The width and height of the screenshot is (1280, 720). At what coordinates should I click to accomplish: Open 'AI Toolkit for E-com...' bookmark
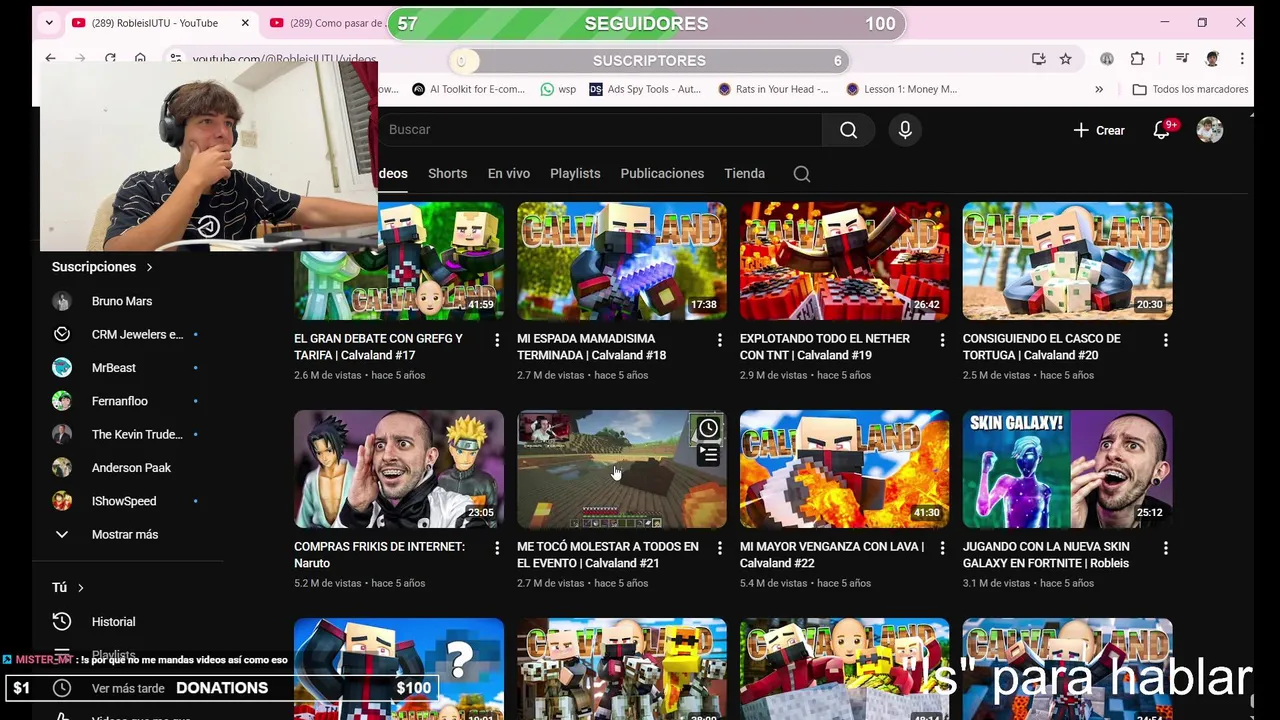[468, 89]
